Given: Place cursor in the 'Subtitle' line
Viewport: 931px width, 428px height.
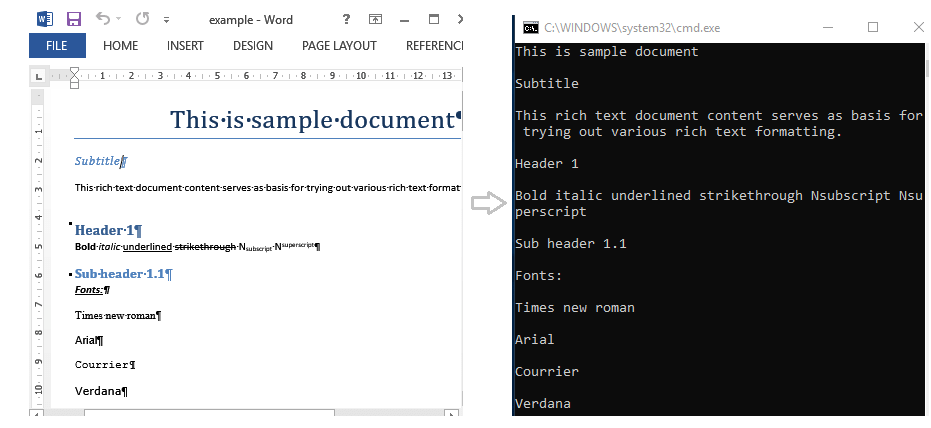Looking at the screenshot, I should tap(98, 160).
